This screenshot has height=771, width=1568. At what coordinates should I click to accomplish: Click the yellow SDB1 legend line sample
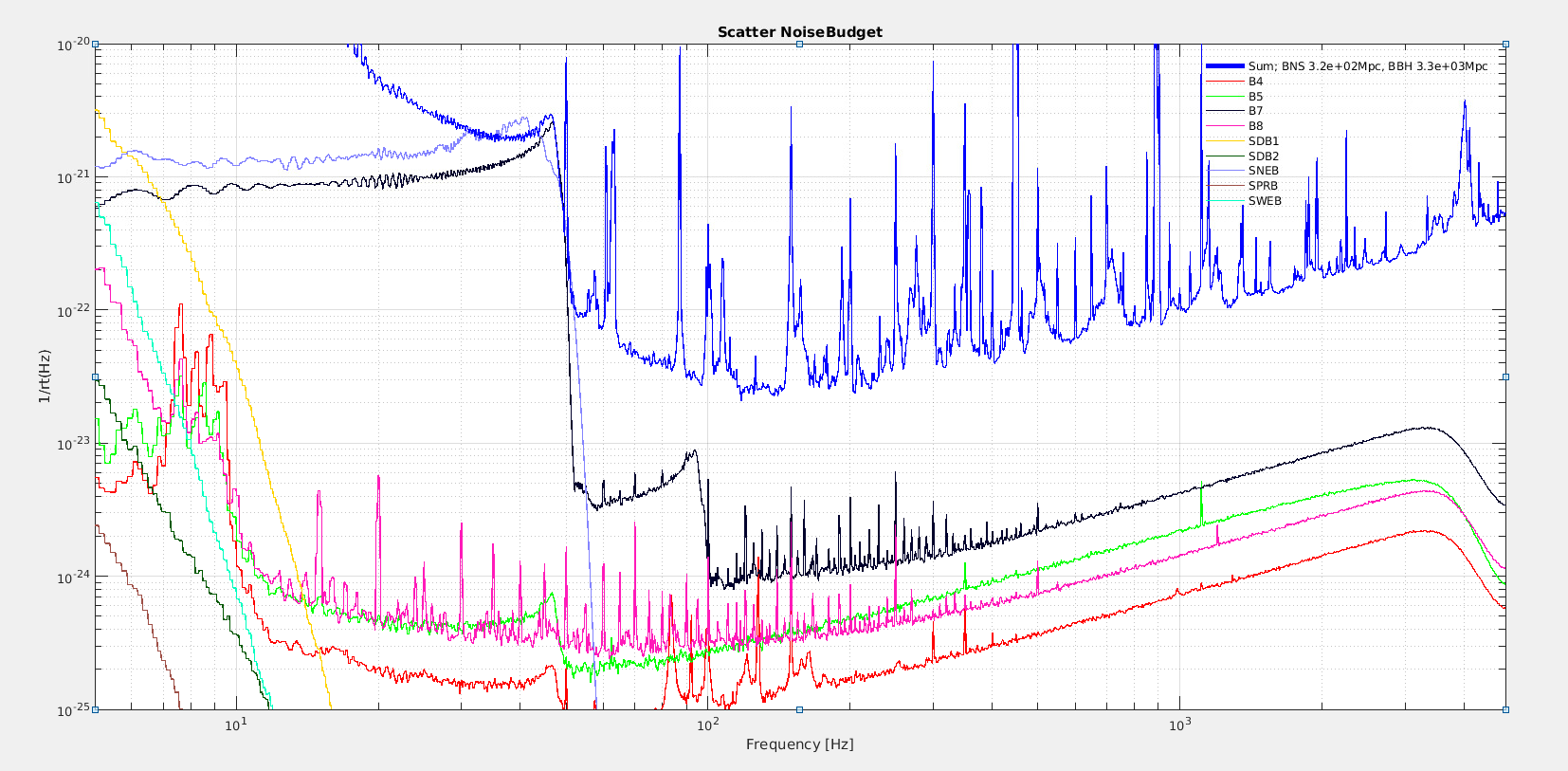[x=1224, y=141]
